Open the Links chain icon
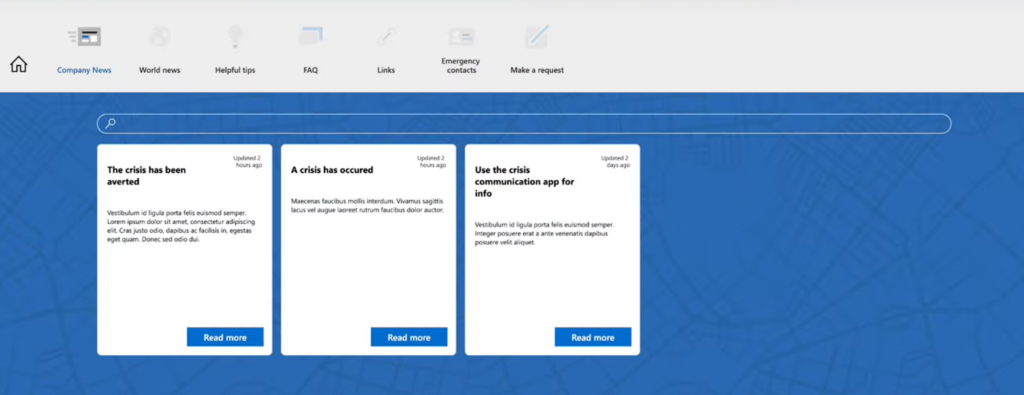The width and height of the screenshot is (1024, 395). tap(386, 37)
